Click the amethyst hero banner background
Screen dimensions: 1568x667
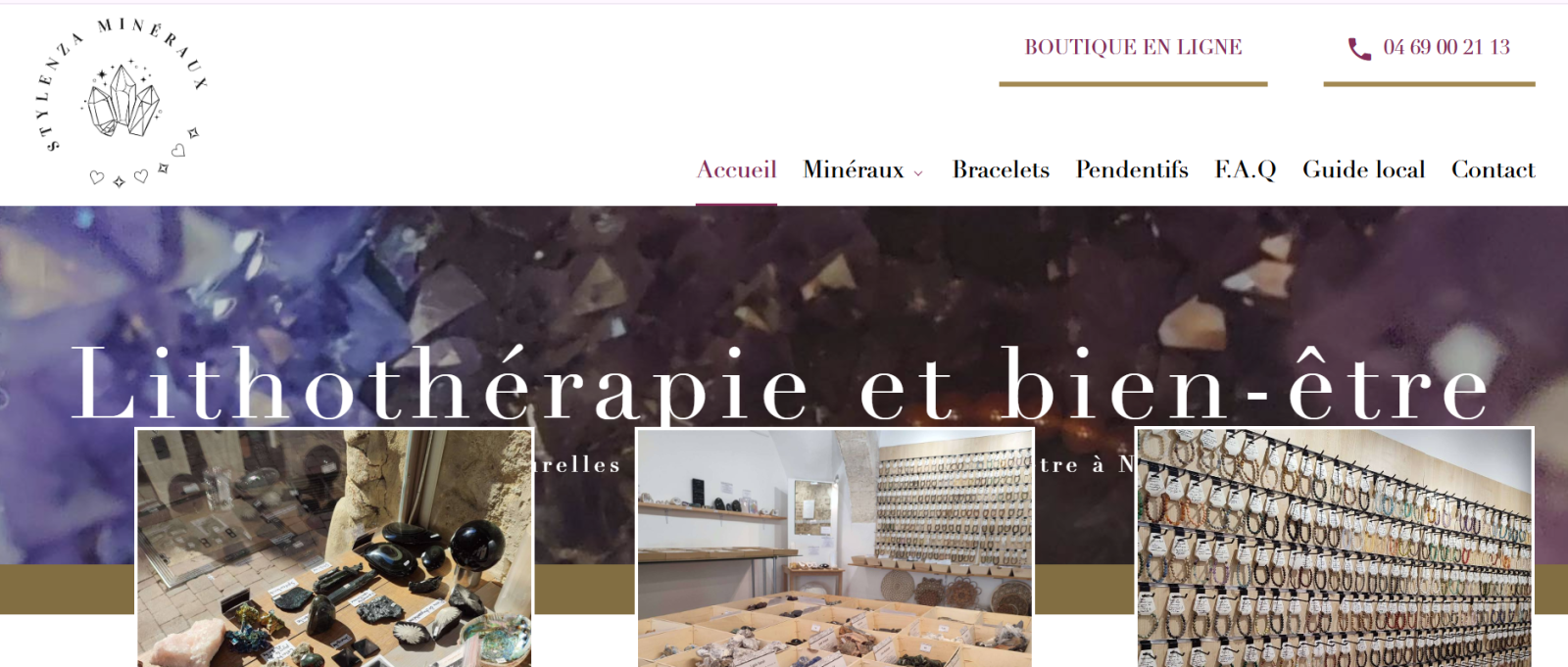pyautogui.click(x=784, y=274)
